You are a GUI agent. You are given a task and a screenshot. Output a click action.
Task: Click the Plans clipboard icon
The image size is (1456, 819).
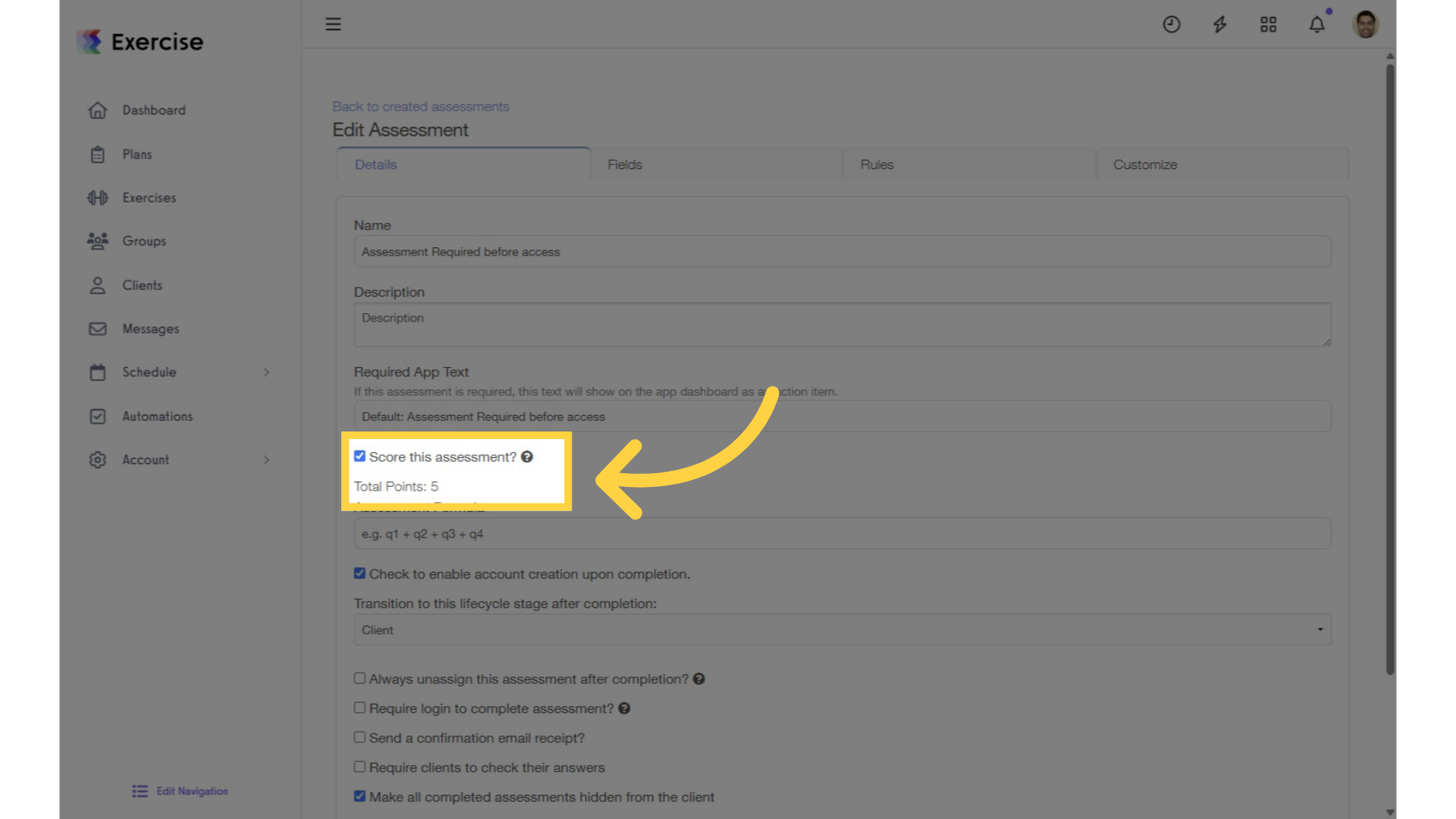98,154
